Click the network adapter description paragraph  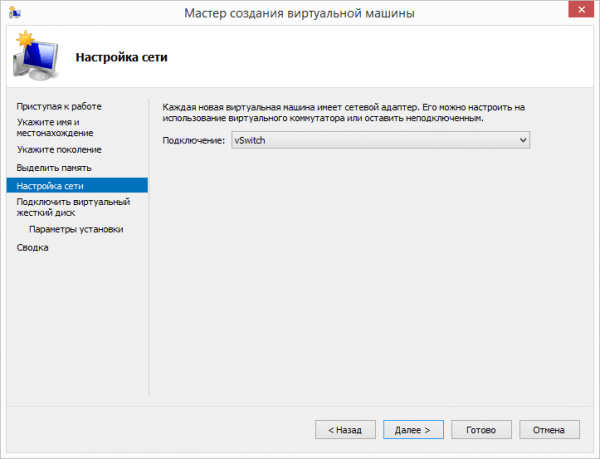(343, 112)
